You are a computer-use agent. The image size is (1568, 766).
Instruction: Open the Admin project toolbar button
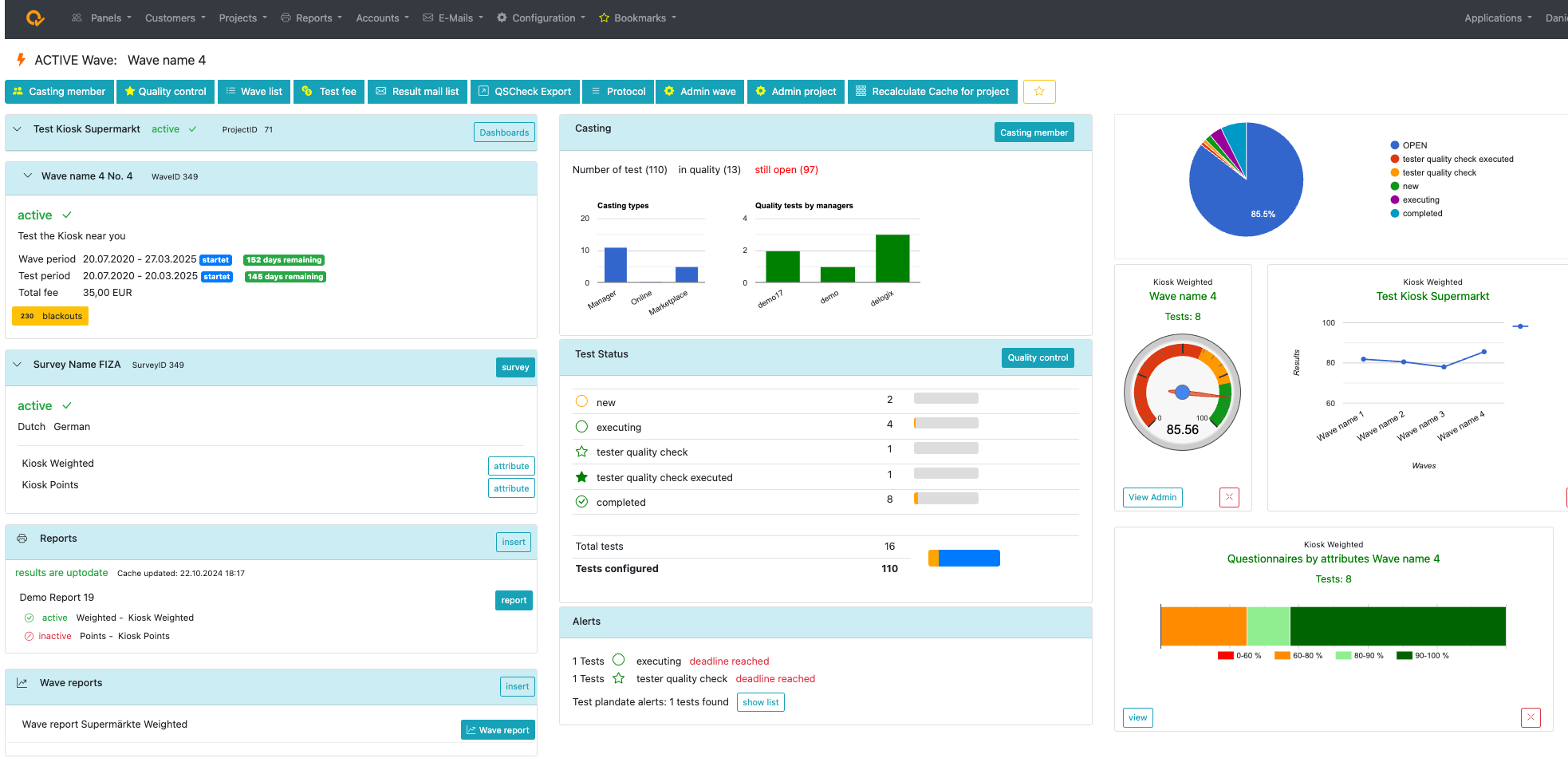[x=796, y=92]
